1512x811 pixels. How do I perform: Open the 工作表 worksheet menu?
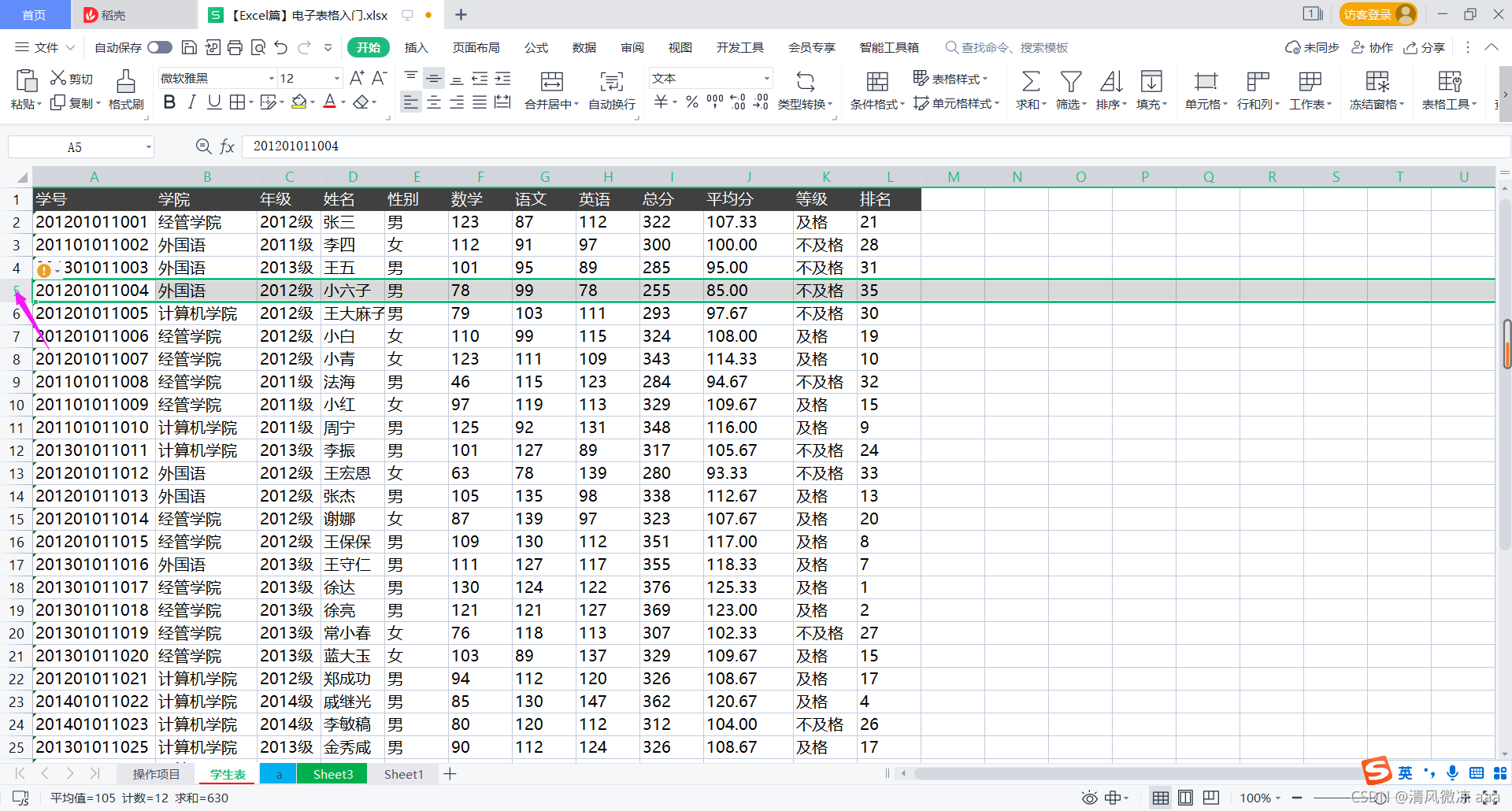(x=1310, y=91)
